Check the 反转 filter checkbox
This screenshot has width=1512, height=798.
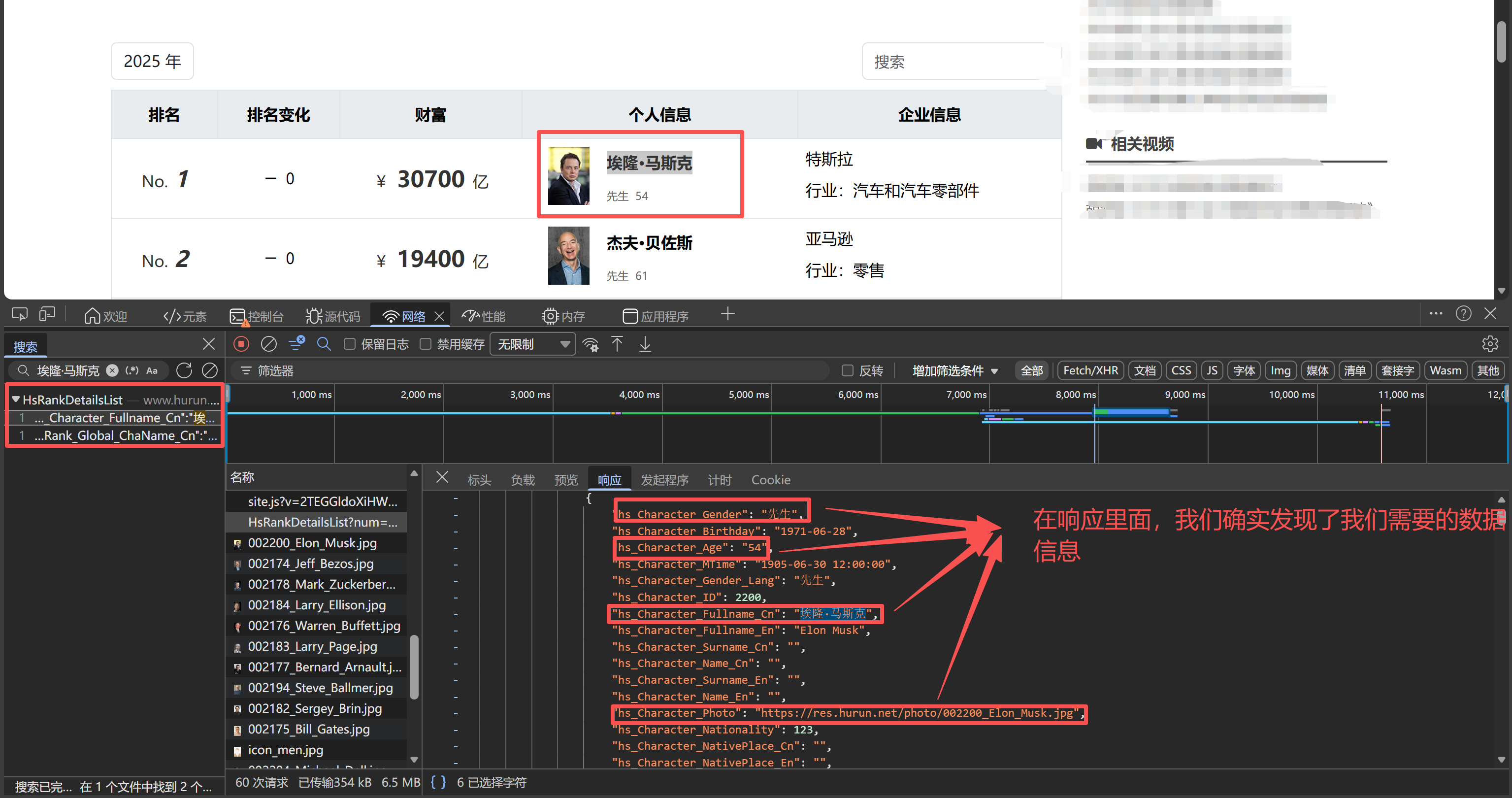coord(848,370)
